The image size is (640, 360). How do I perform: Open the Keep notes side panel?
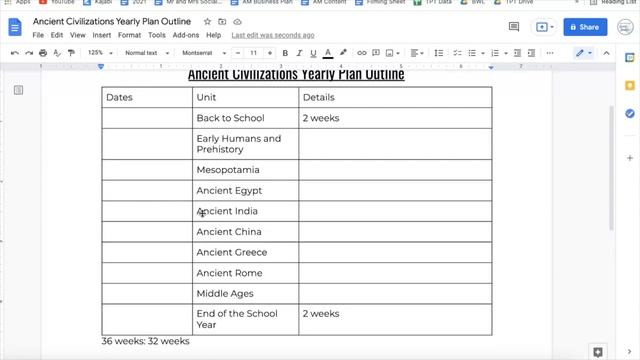pyautogui.click(x=630, y=85)
